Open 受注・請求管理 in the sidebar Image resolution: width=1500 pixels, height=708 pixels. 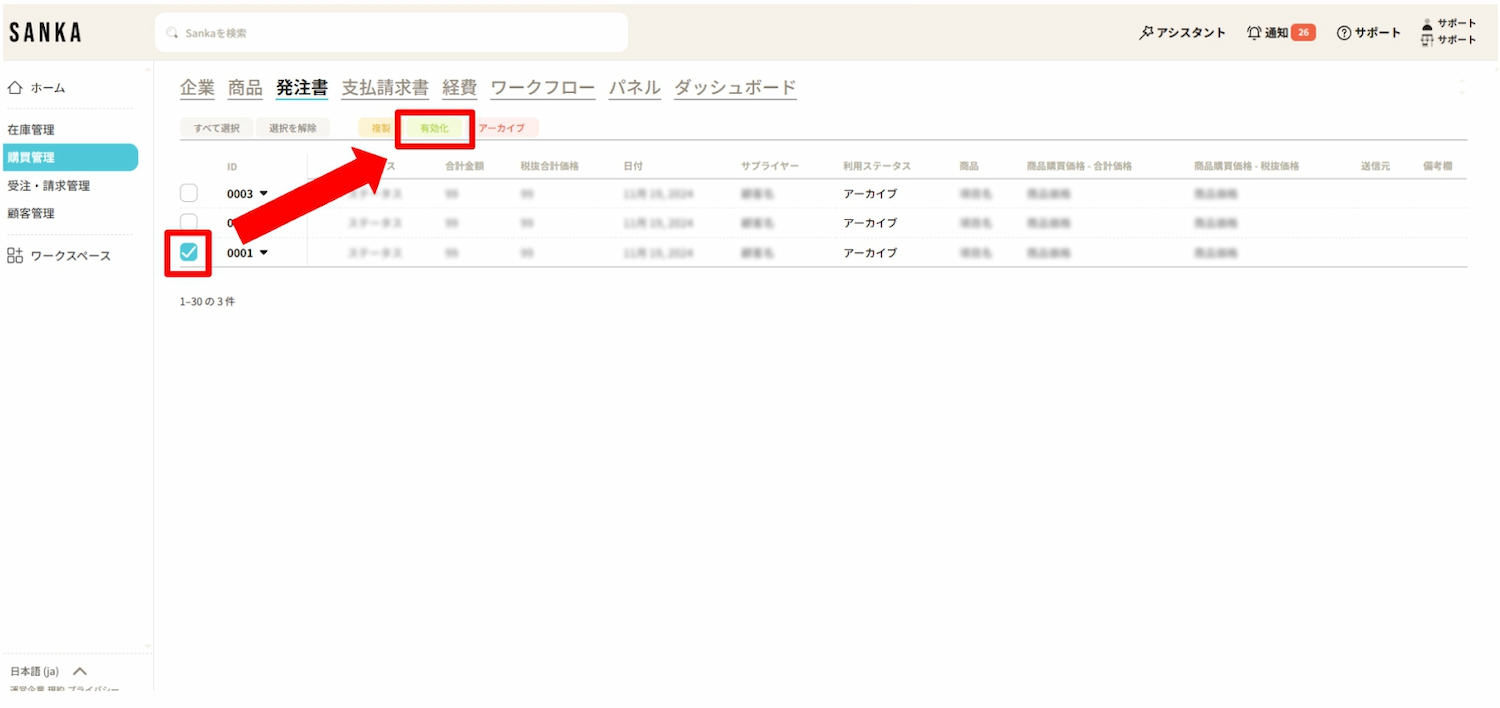49,186
